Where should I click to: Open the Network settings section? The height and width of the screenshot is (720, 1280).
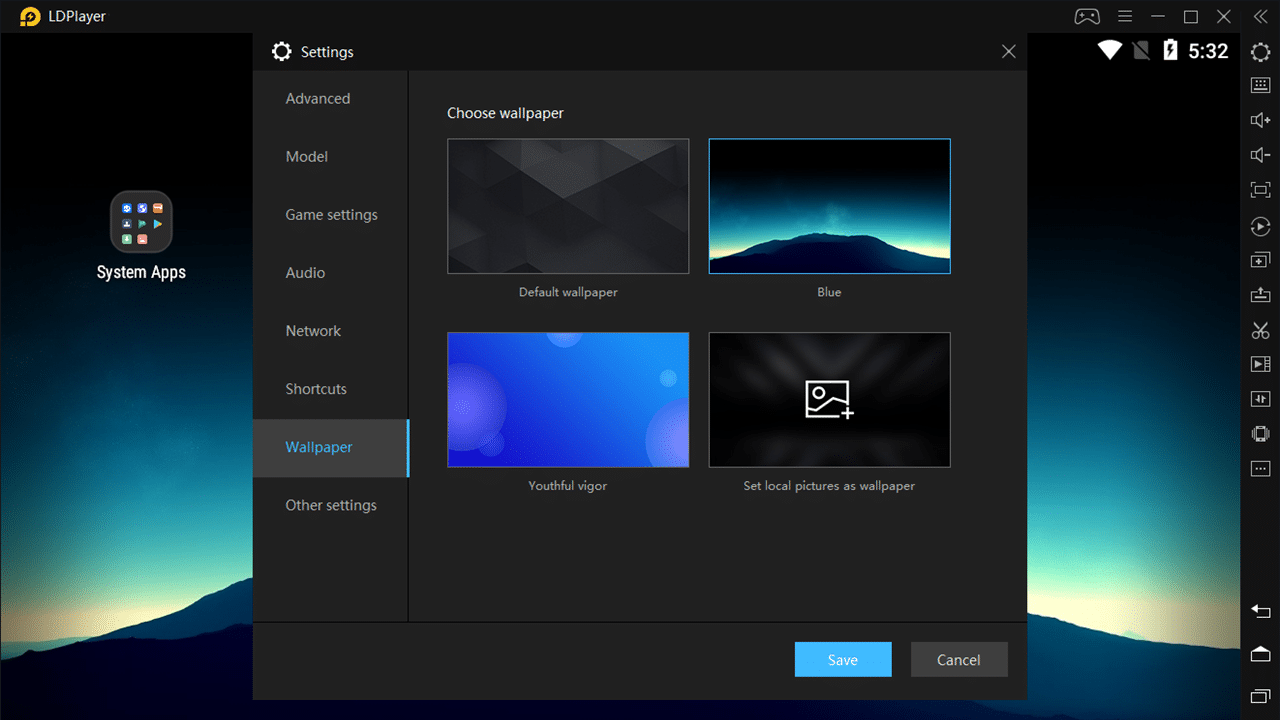point(313,330)
